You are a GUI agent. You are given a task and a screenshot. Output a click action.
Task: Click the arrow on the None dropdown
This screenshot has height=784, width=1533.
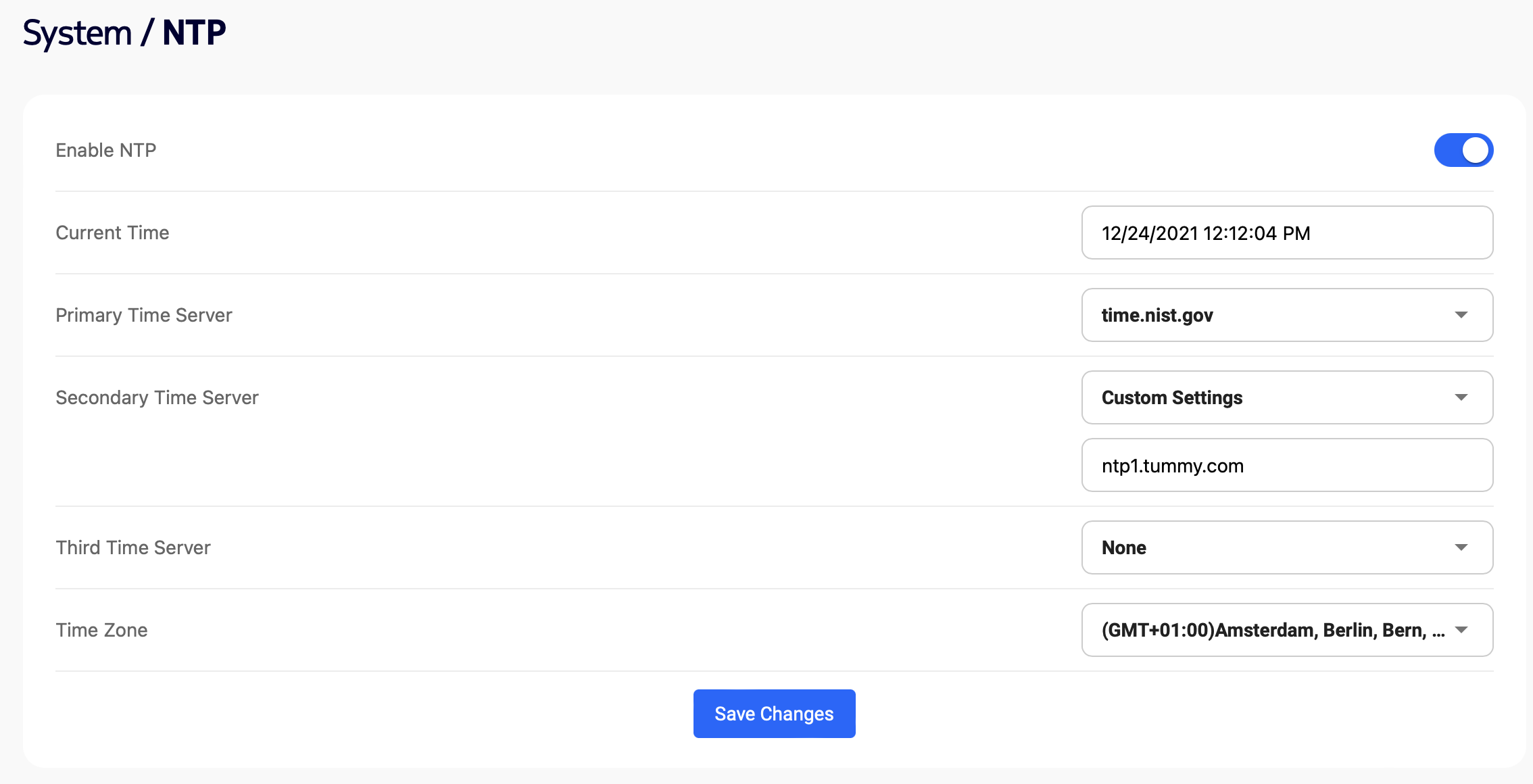1461,548
